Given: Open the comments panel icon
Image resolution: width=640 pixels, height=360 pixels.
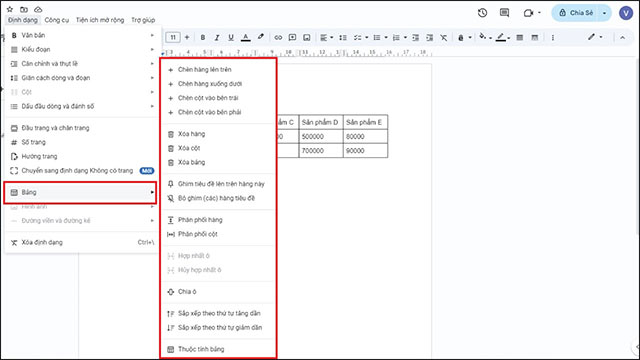Looking at the screenshot, I should (504, 13).
